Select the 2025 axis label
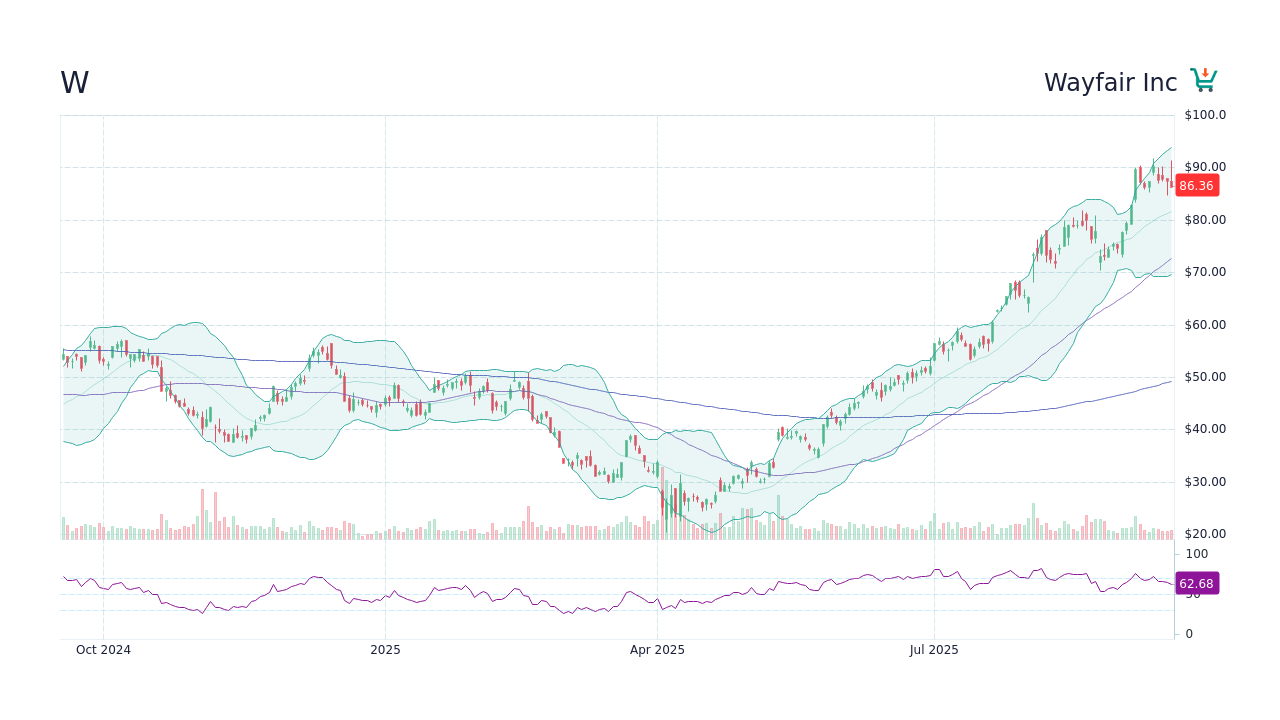Screen dimensions: 1280x720 (x=386, y=649)
